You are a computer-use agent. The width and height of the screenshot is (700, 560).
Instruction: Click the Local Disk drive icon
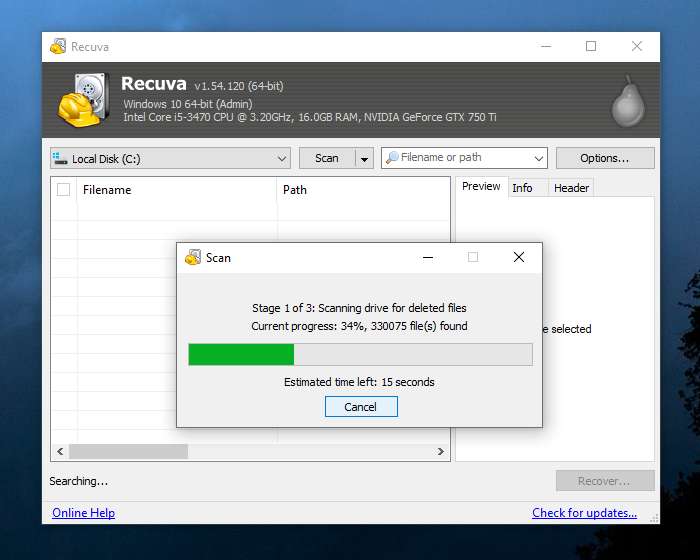point(59,158)
